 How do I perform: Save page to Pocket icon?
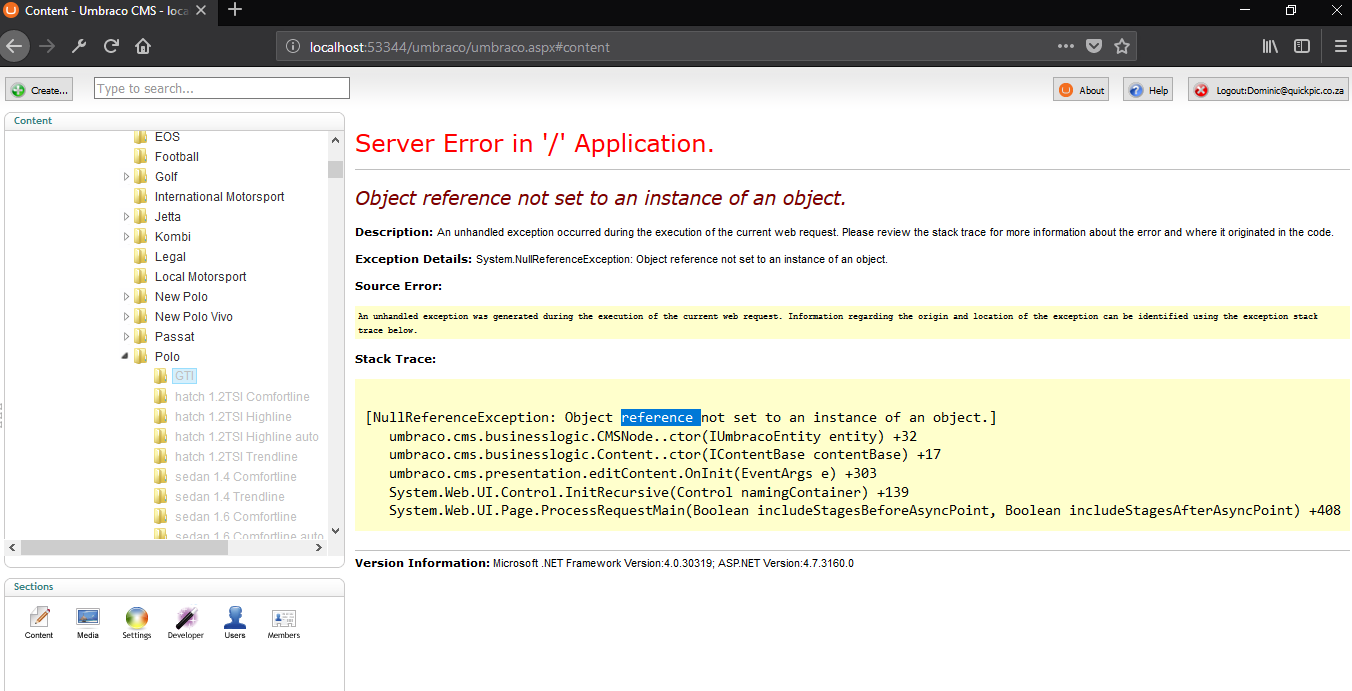[1094, 46]
